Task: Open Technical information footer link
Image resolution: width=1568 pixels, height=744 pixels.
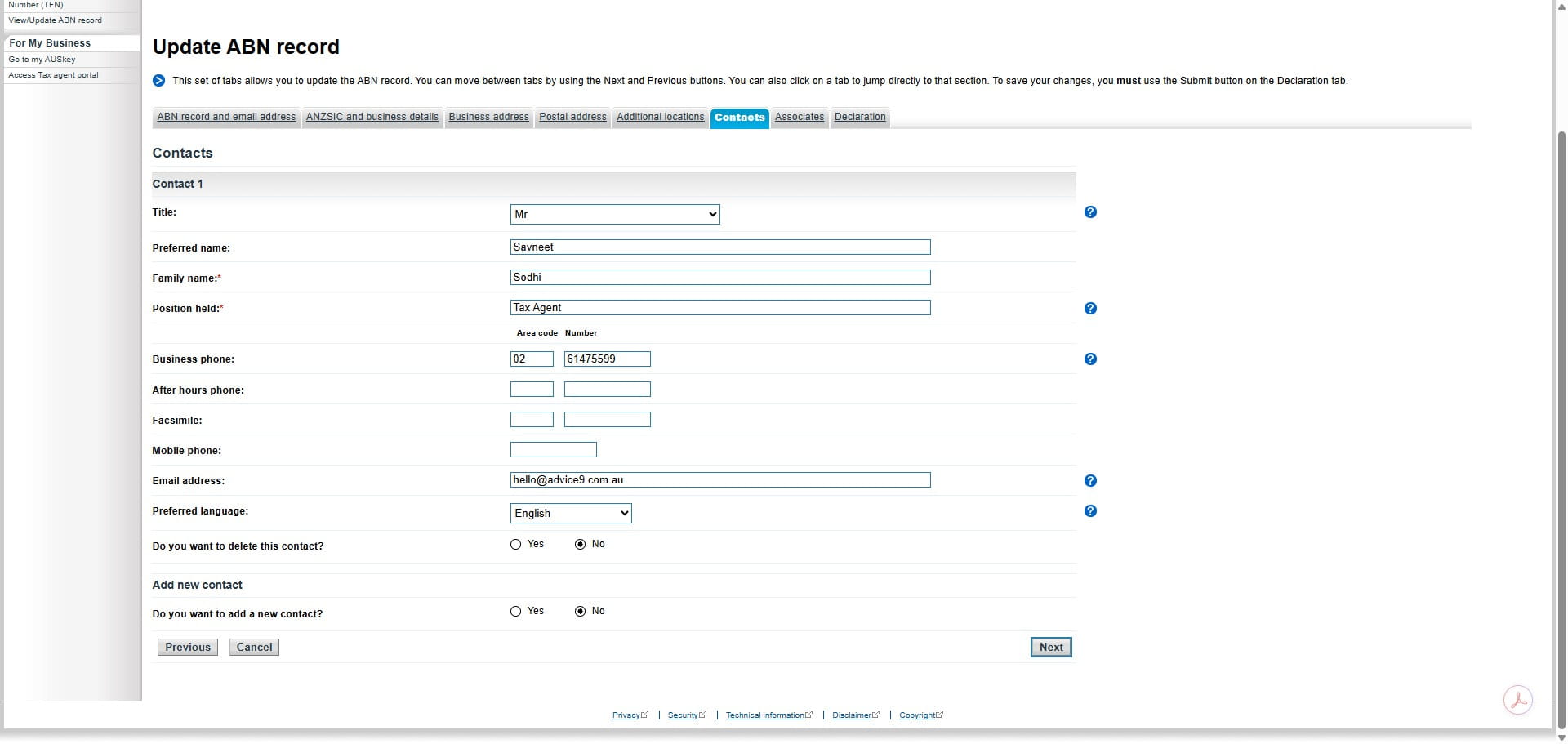Action: [x=769, y=715]
